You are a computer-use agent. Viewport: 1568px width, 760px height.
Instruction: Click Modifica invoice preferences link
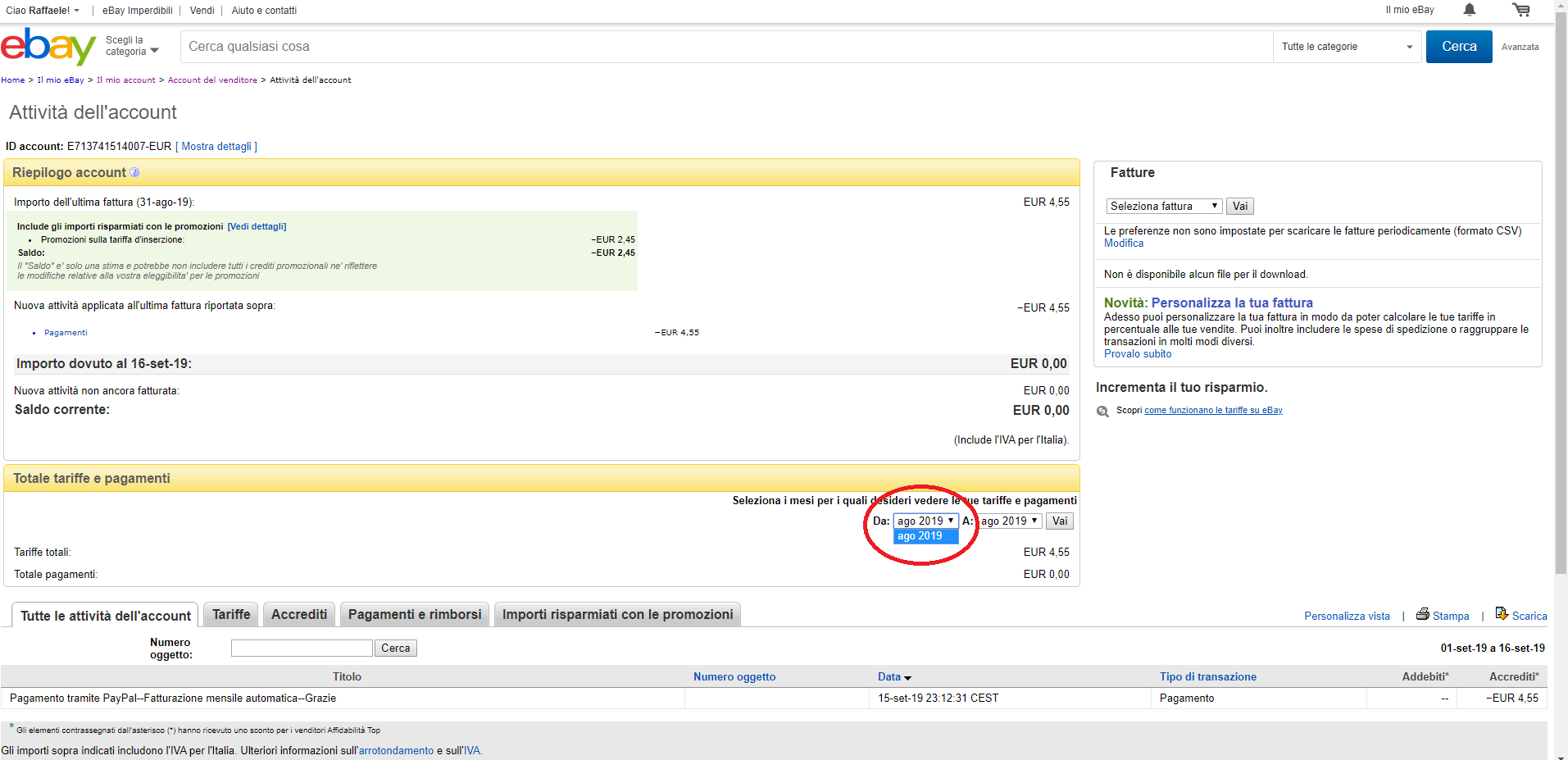(1124, 243)
